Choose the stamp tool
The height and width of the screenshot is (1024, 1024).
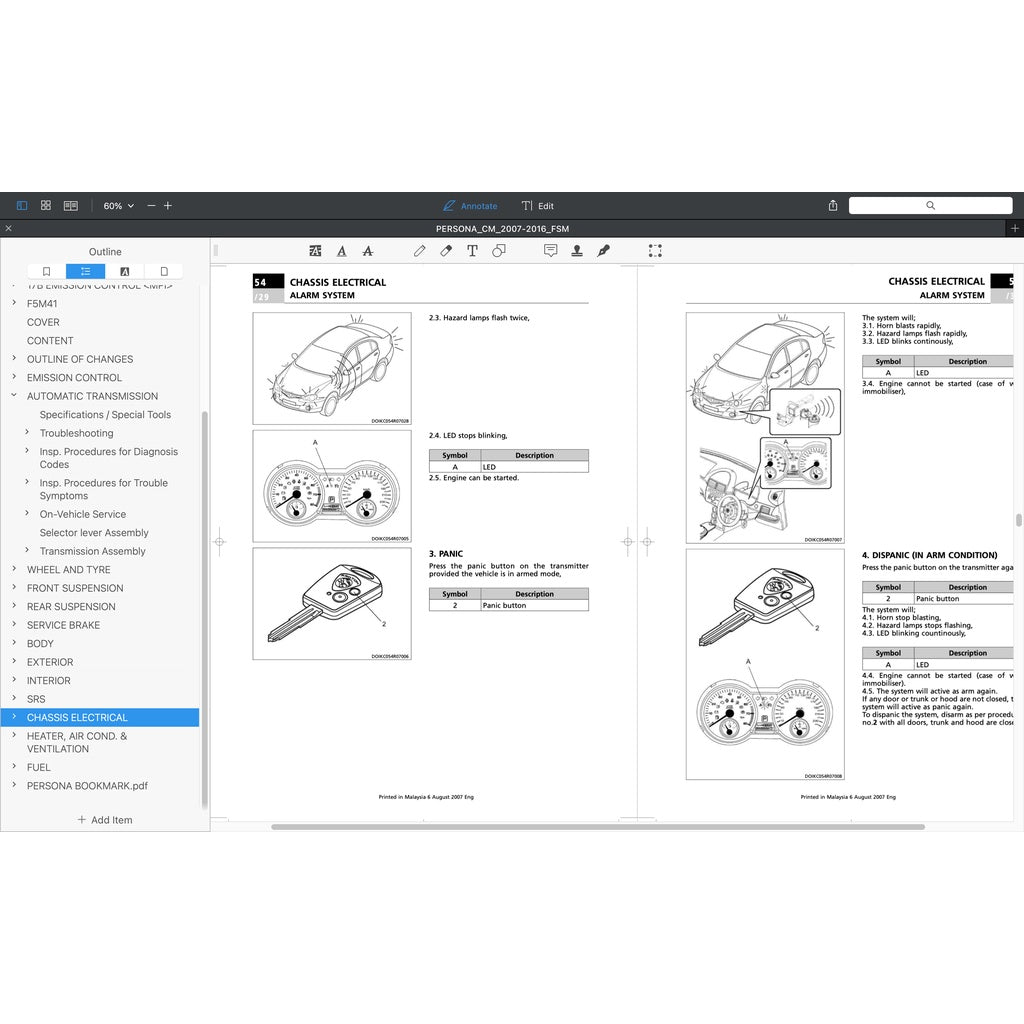(x=577, y=251)
